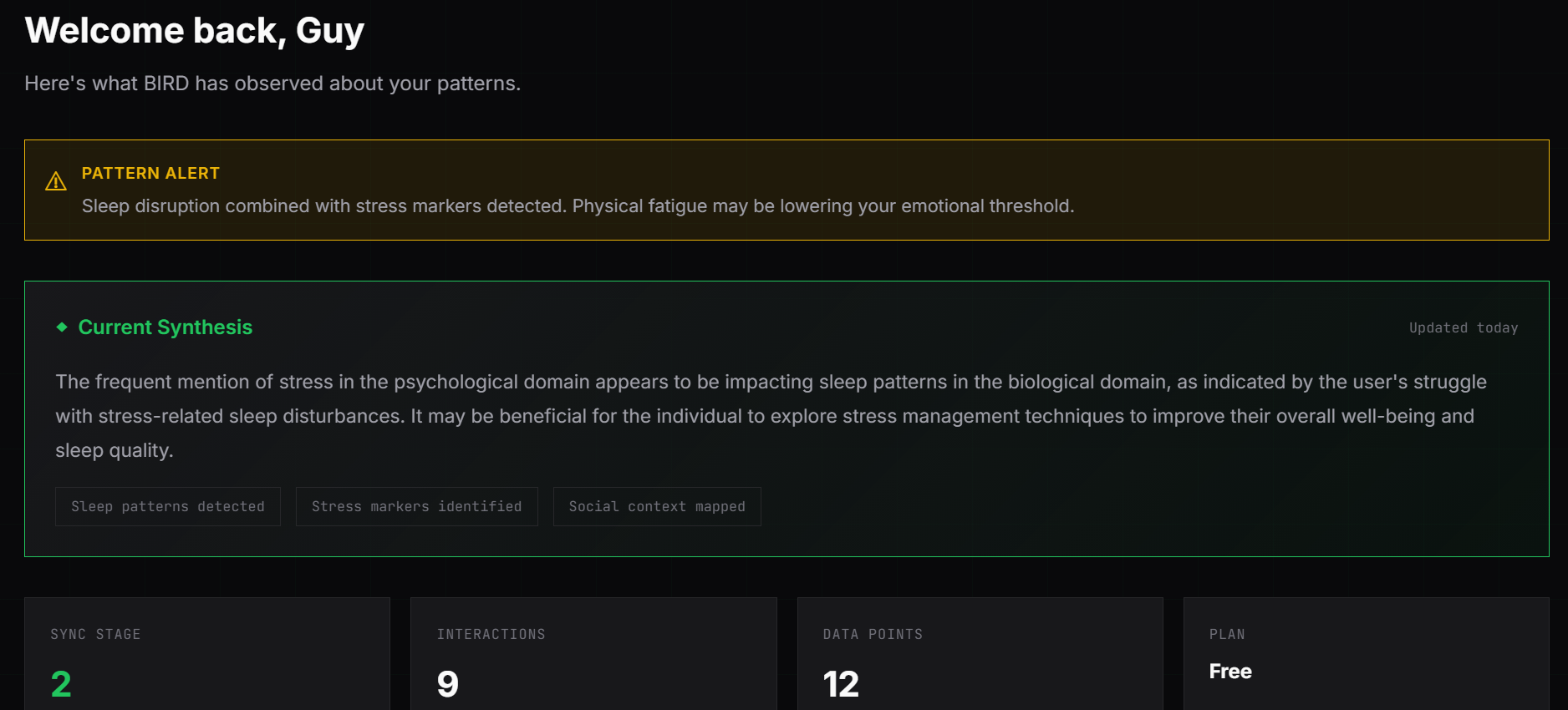The width and height of the screenshot is (1568, 710).
Task: Click the 'Welcome back, Guy' heading
Action: point(195,31)
